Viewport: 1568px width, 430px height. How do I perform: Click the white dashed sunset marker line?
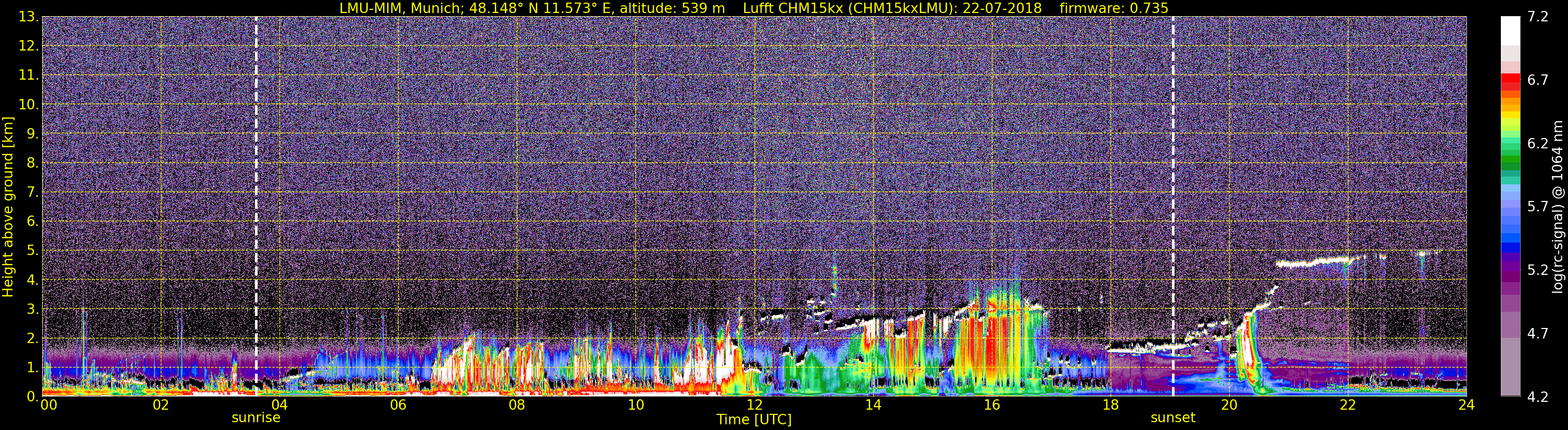point(1172,206)
